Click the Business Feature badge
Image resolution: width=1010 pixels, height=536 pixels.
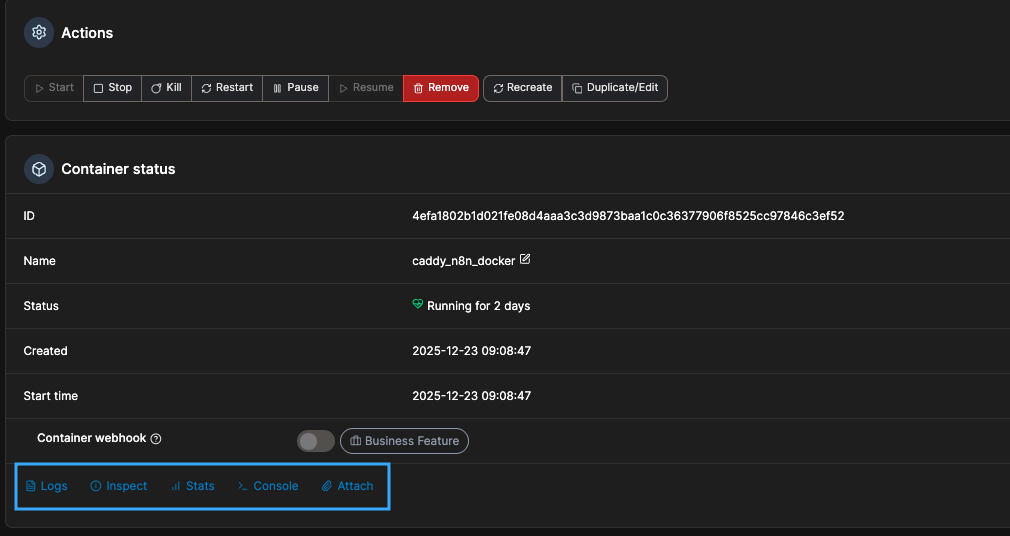[x=404, y=441]
